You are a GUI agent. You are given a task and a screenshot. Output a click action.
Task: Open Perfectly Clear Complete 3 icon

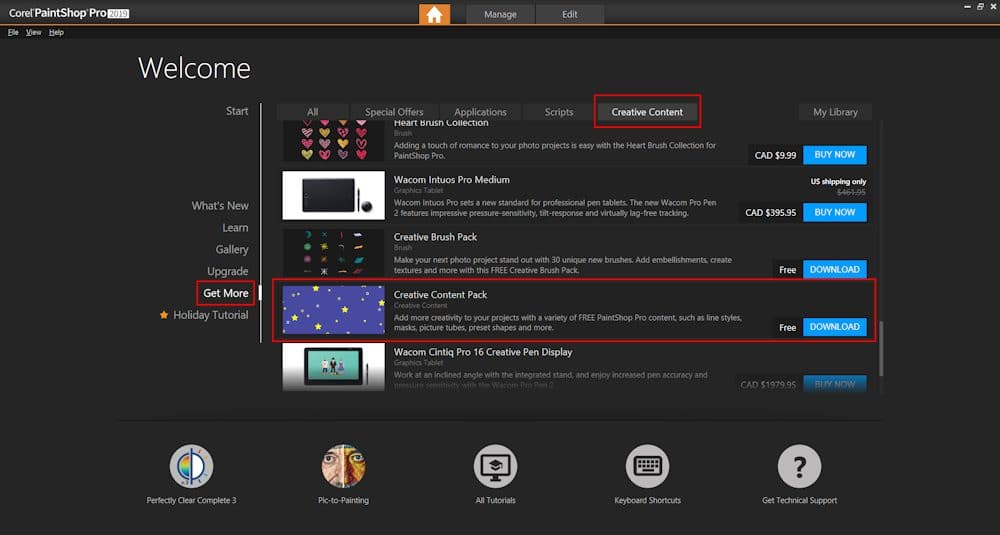click(191, 466)
